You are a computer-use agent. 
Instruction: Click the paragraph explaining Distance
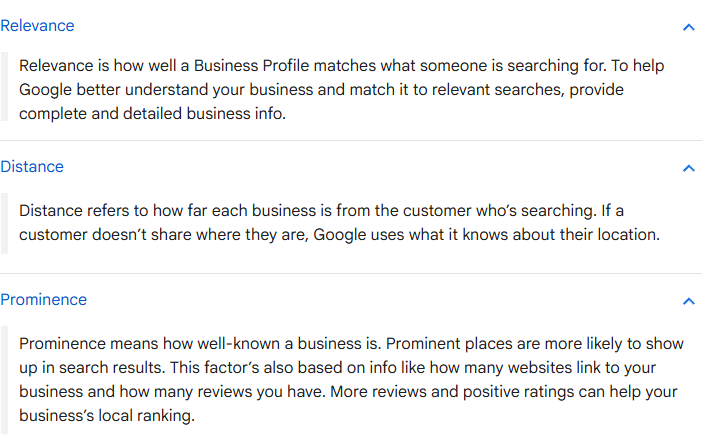[340, 223]
